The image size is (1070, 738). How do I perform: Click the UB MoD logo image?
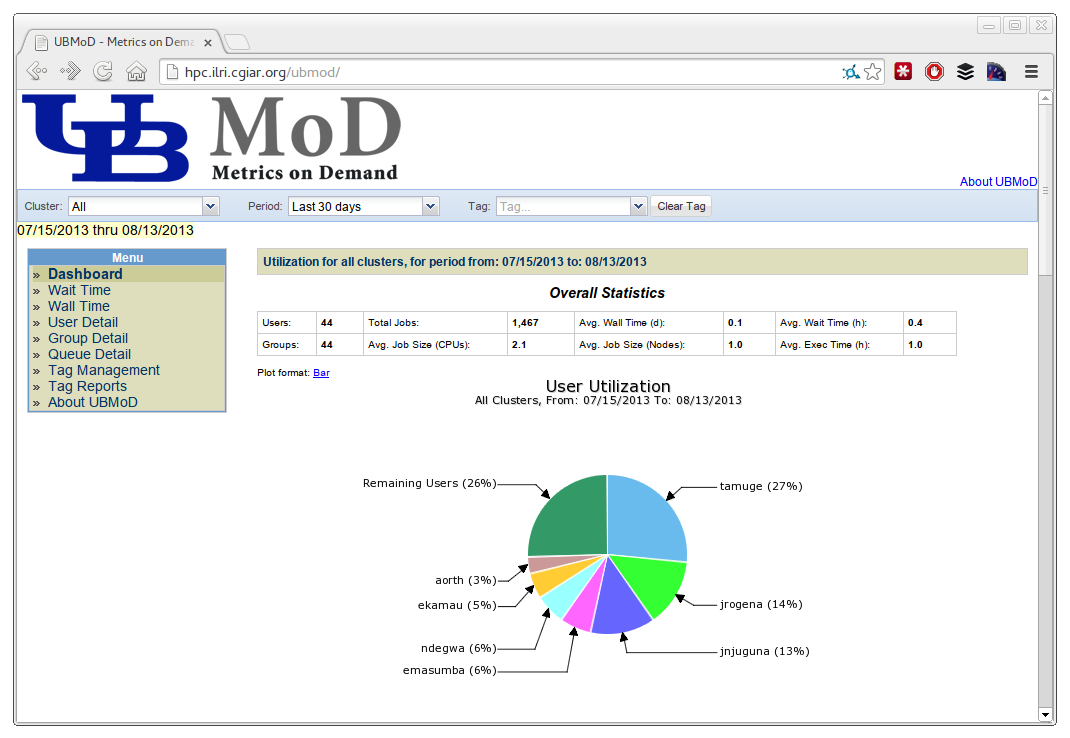point(211,139)
